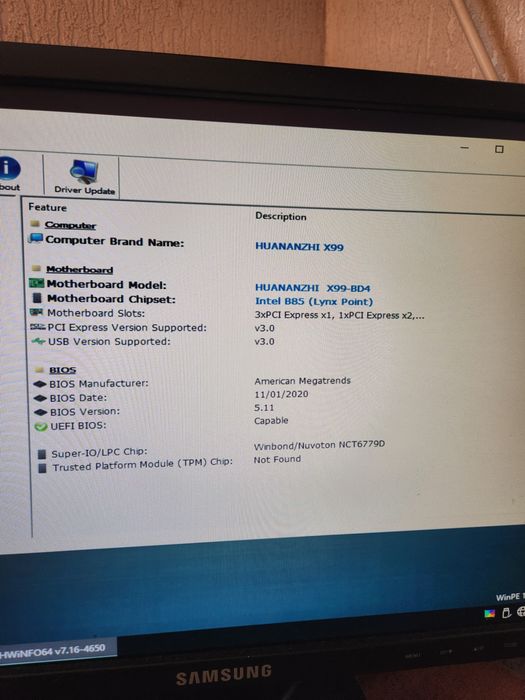Select the Motherboard section folder icon
525x700 pixels.
click(x=37, y=268)
